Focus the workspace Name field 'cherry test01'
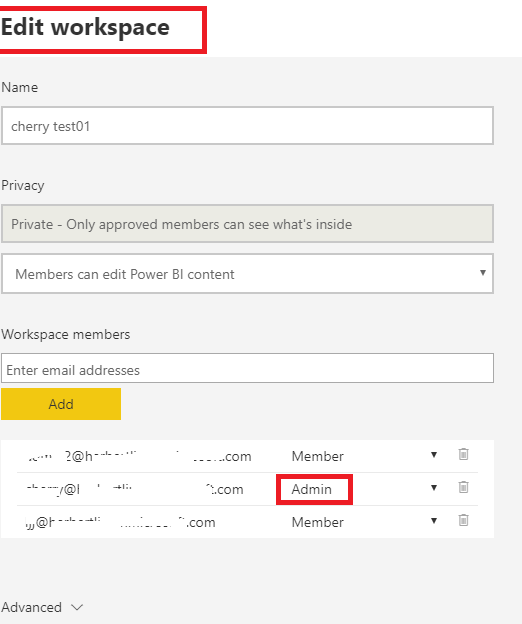The height and width of the screenshot is (624, 522). (247, 126)
